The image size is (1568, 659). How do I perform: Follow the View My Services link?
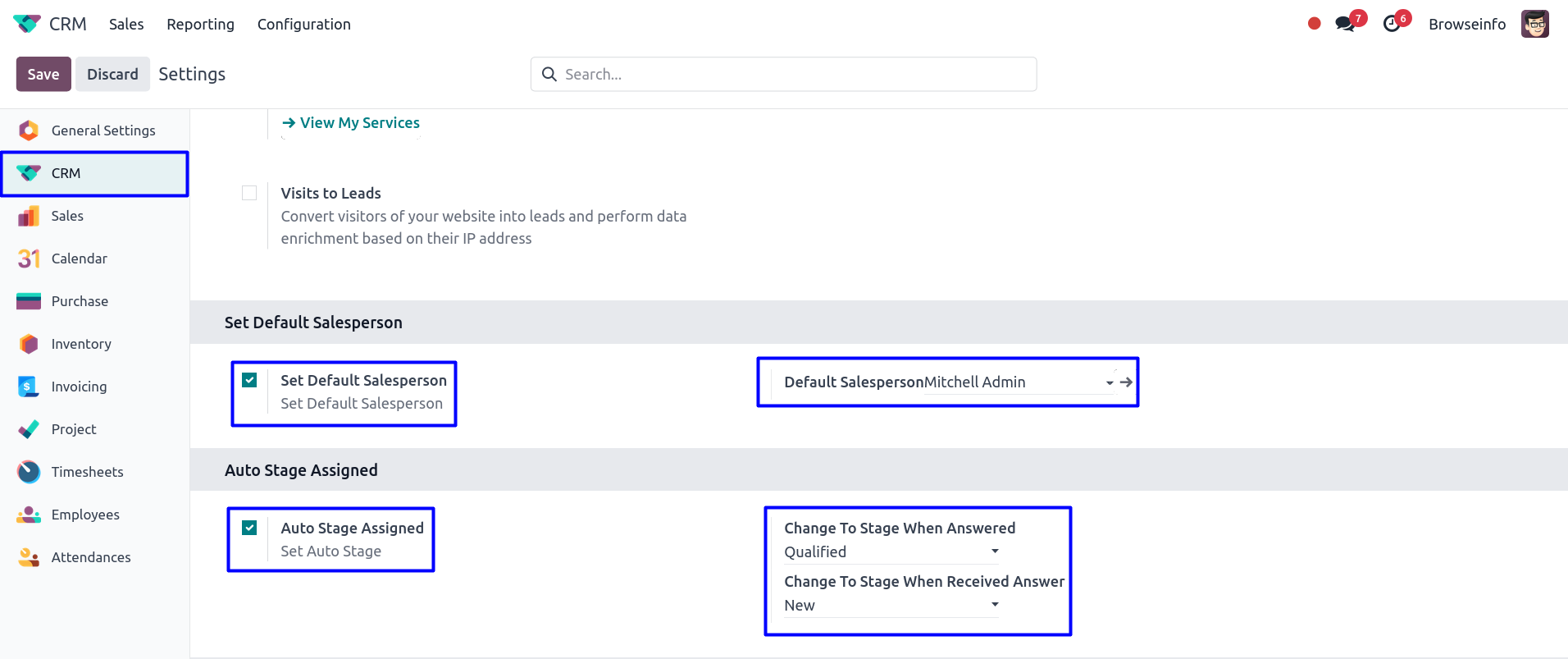tap(359, 123)
